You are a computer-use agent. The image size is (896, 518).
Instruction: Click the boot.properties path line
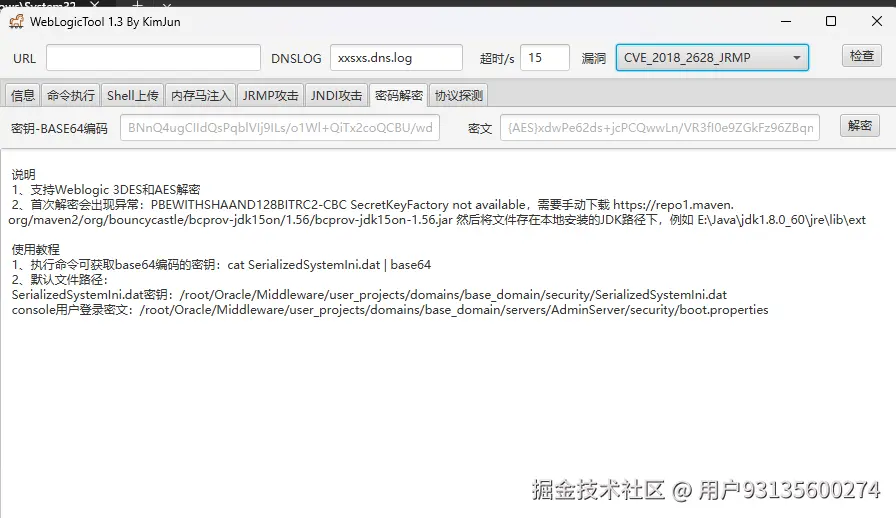pyautogui.click(x=390, y=310)
